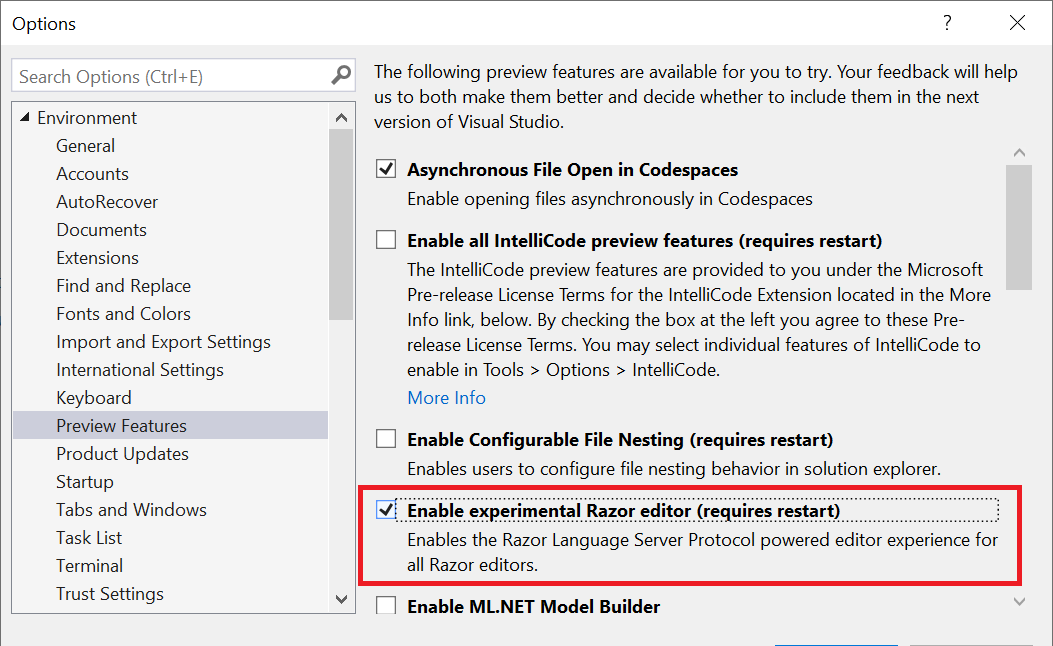Uncheck Enable experimental Razor editor
This screenshot has width=1053, height=646.
coord(386,510)
